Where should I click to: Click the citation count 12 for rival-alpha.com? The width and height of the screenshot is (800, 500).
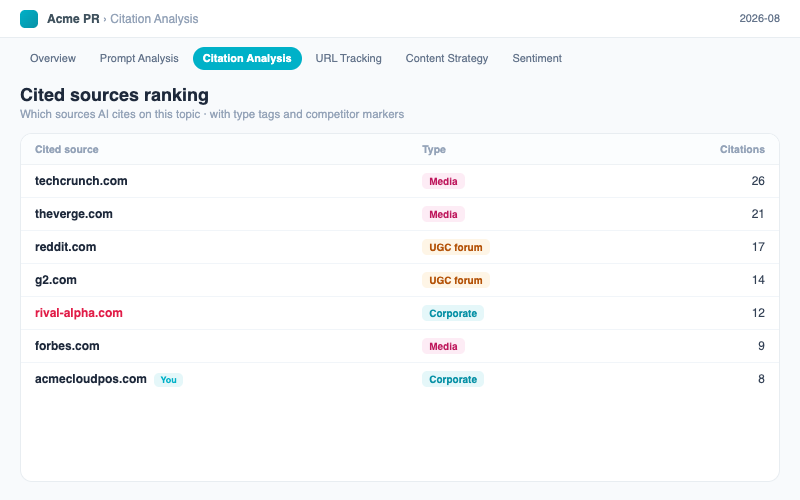758,313
